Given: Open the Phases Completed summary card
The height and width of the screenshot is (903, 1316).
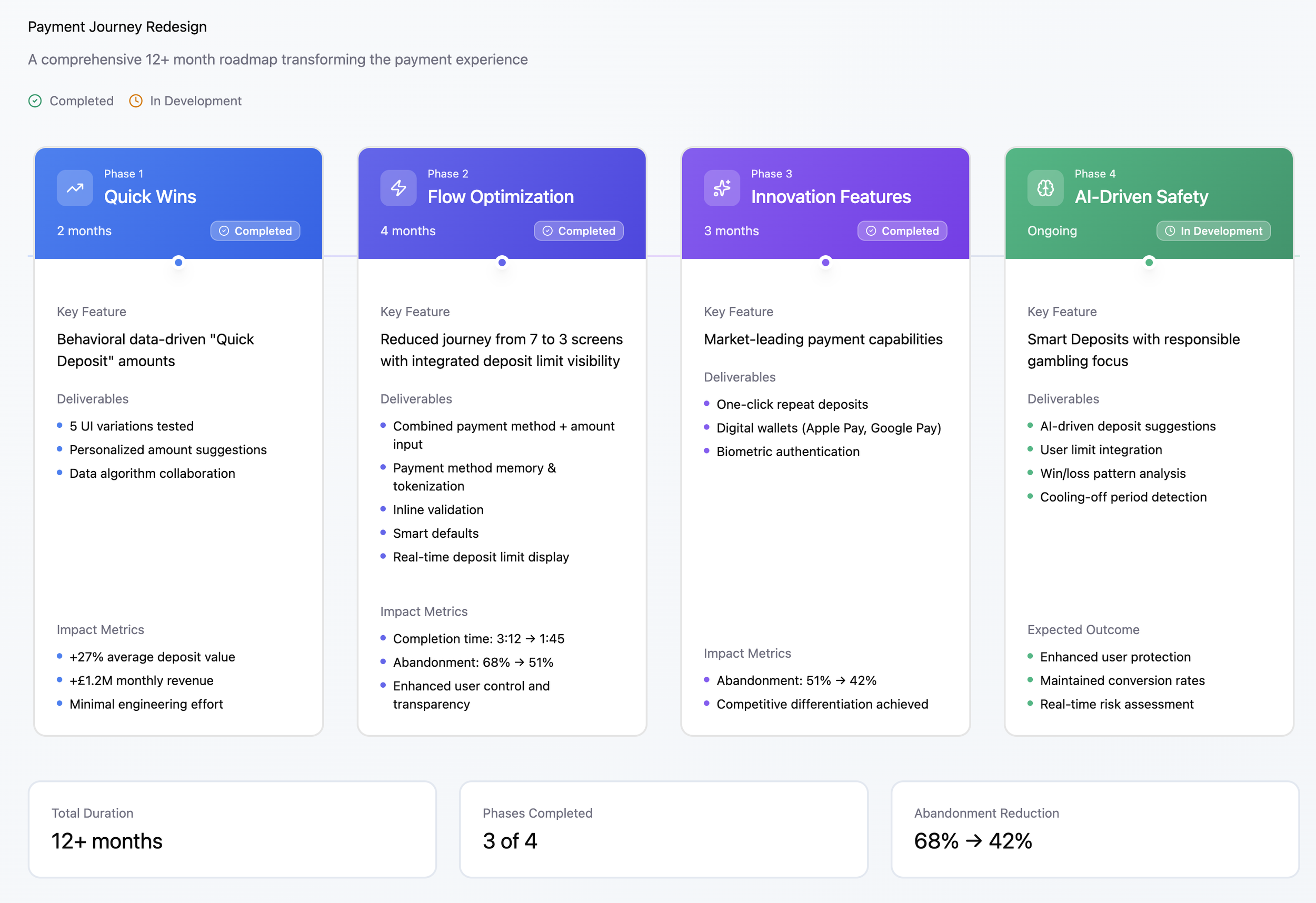Looking at the screenshot, I should (x=663, y=829).
